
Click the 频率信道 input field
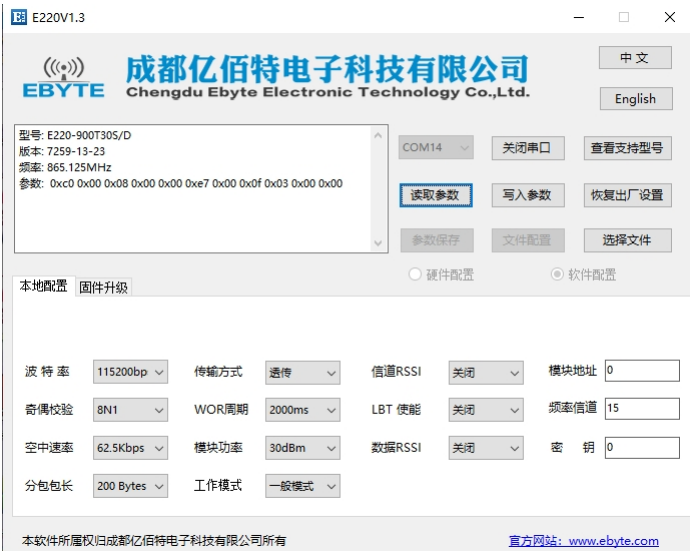click(640, 409)
